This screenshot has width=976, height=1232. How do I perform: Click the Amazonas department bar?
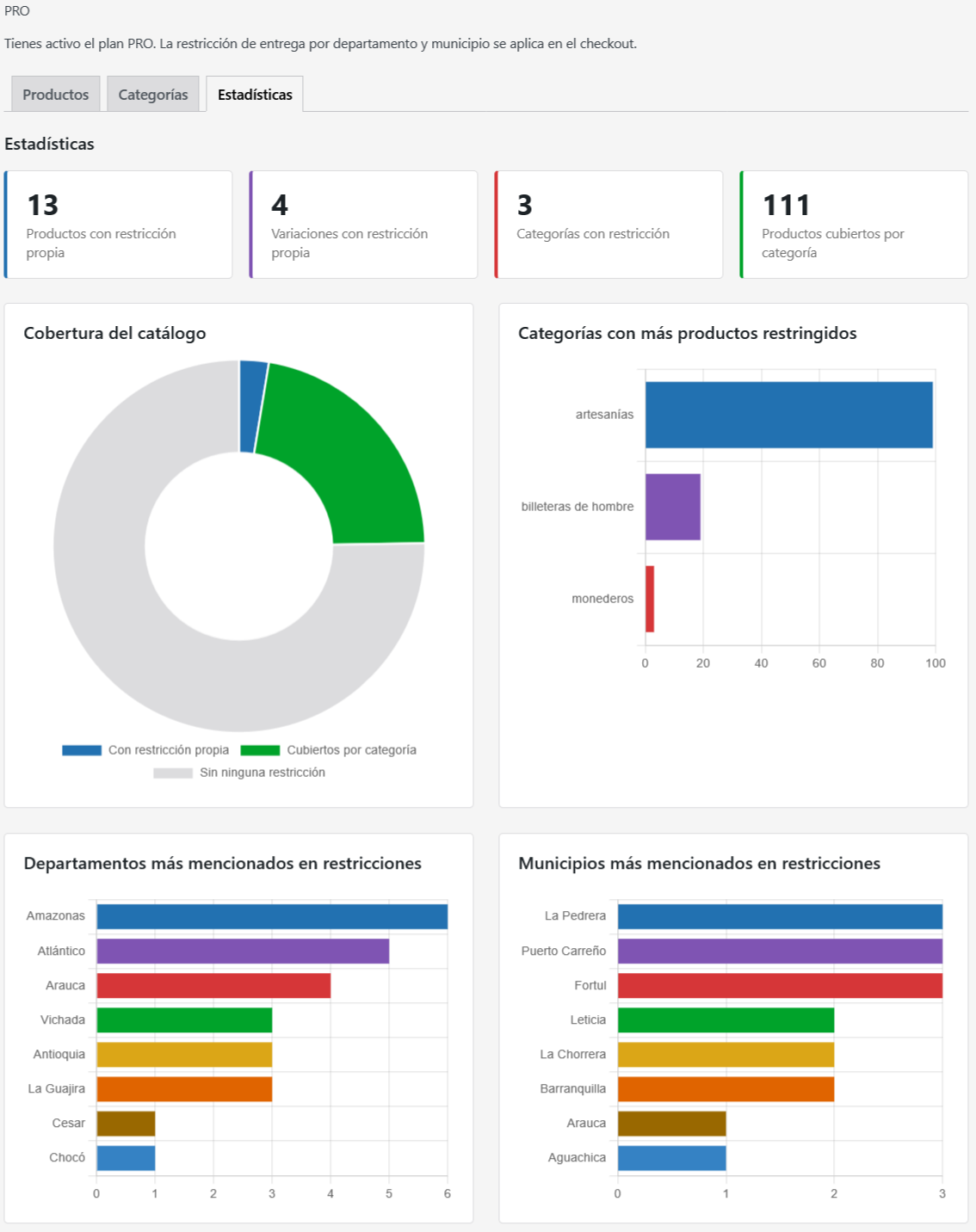pyautogui.click(x=272, y=916)
